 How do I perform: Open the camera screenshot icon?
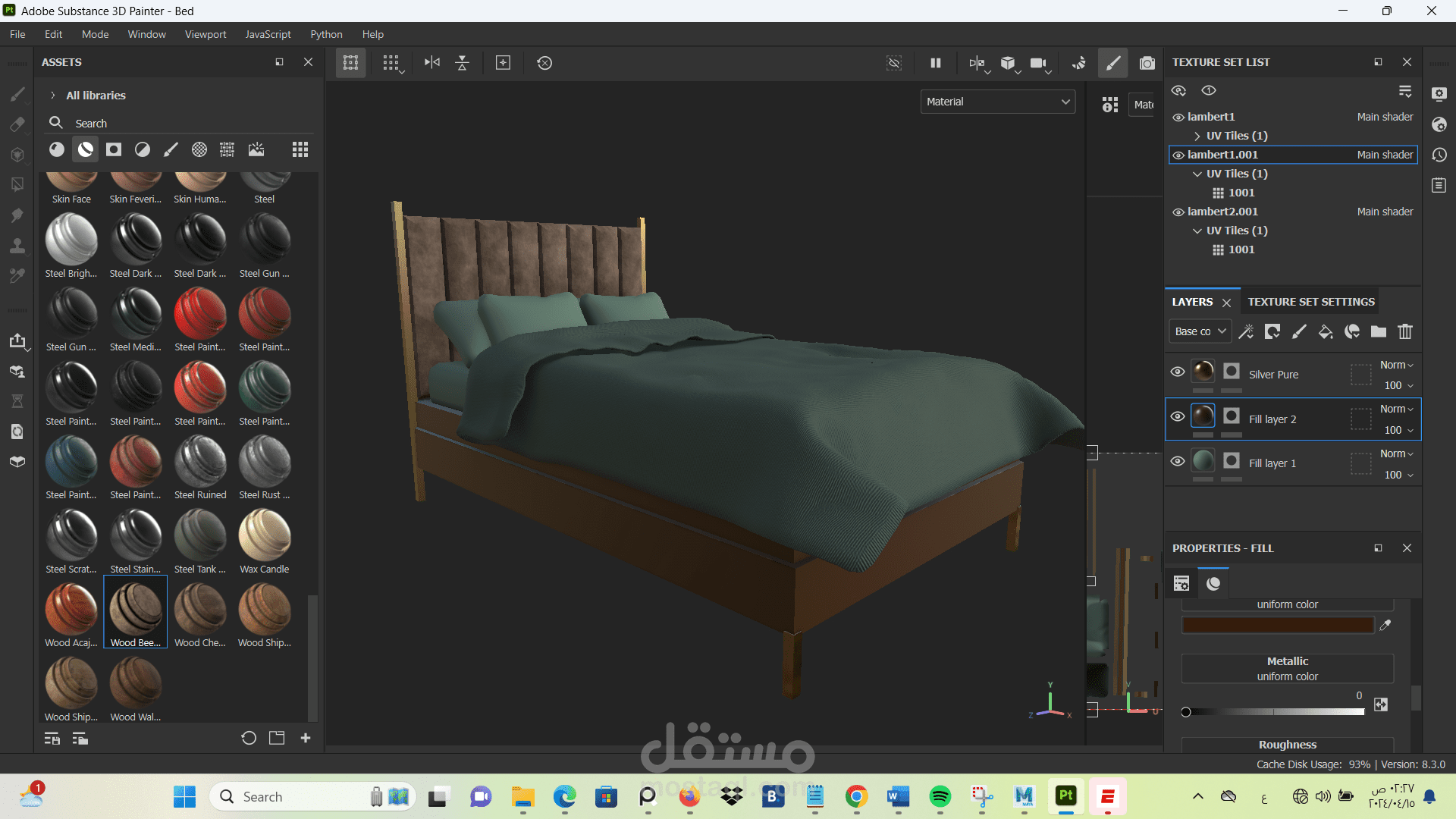point(1147,63)
